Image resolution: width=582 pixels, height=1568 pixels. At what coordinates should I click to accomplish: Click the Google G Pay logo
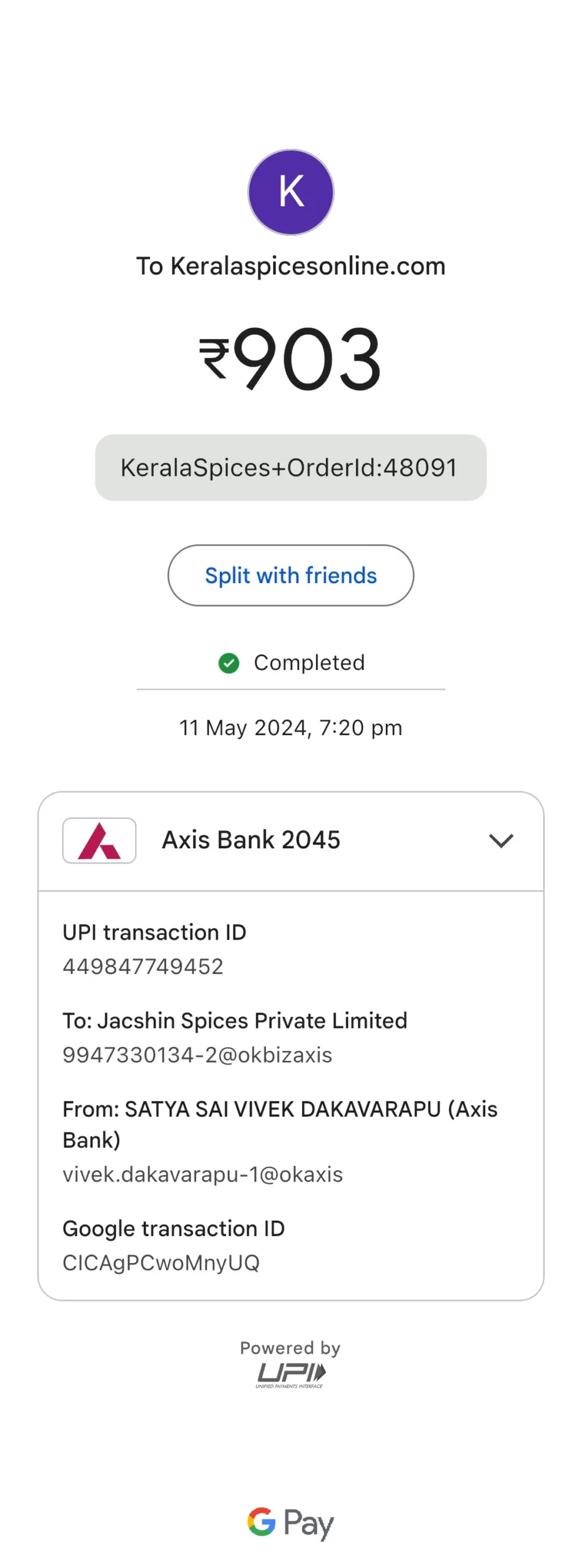pos(291,1523)
